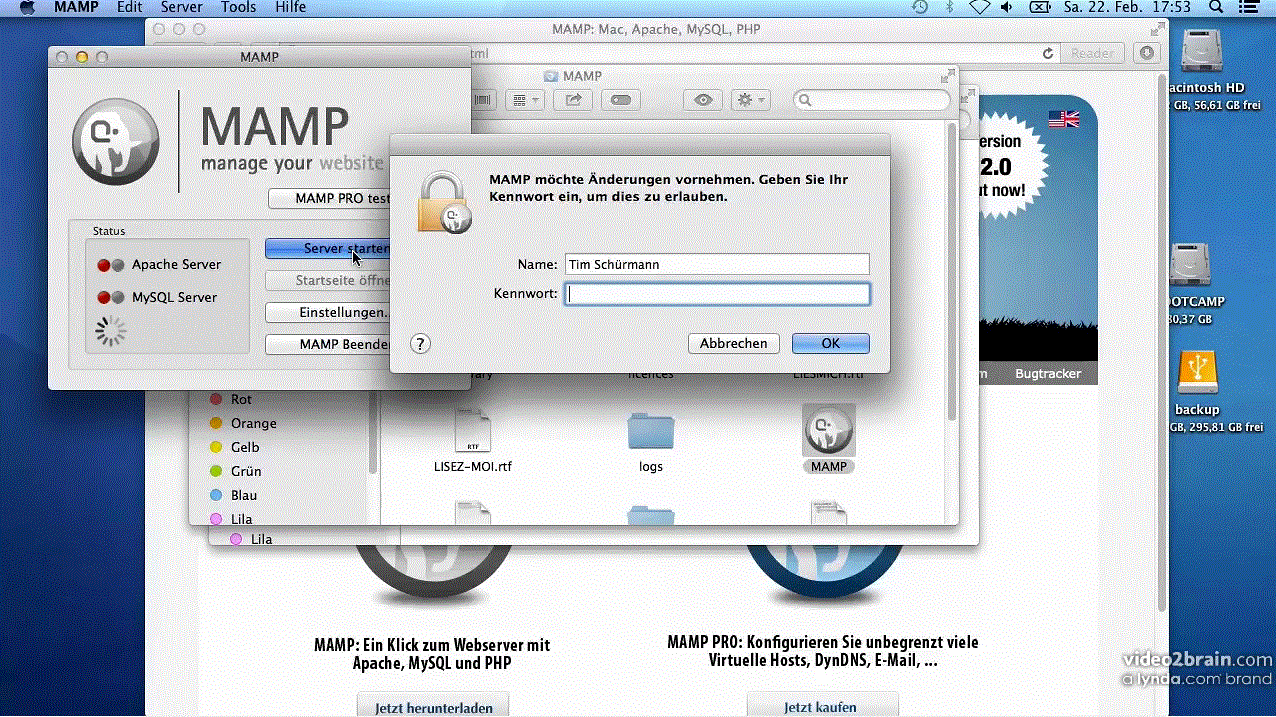Open the Tools menu

(x=238, y=8)
